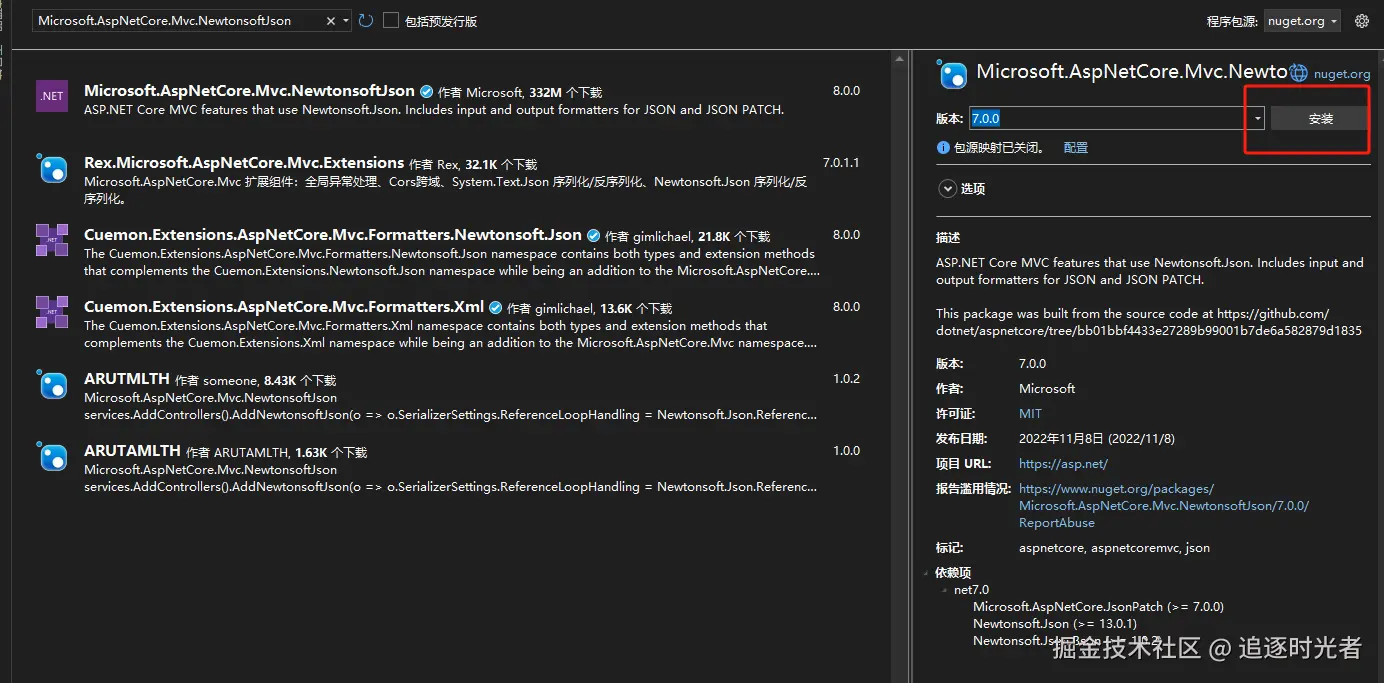This screenshot has height=683, width=1384.
Task: Click the Cuemon Formatters.Newtonsoft.Json package icon
Action: pos(52,240)
